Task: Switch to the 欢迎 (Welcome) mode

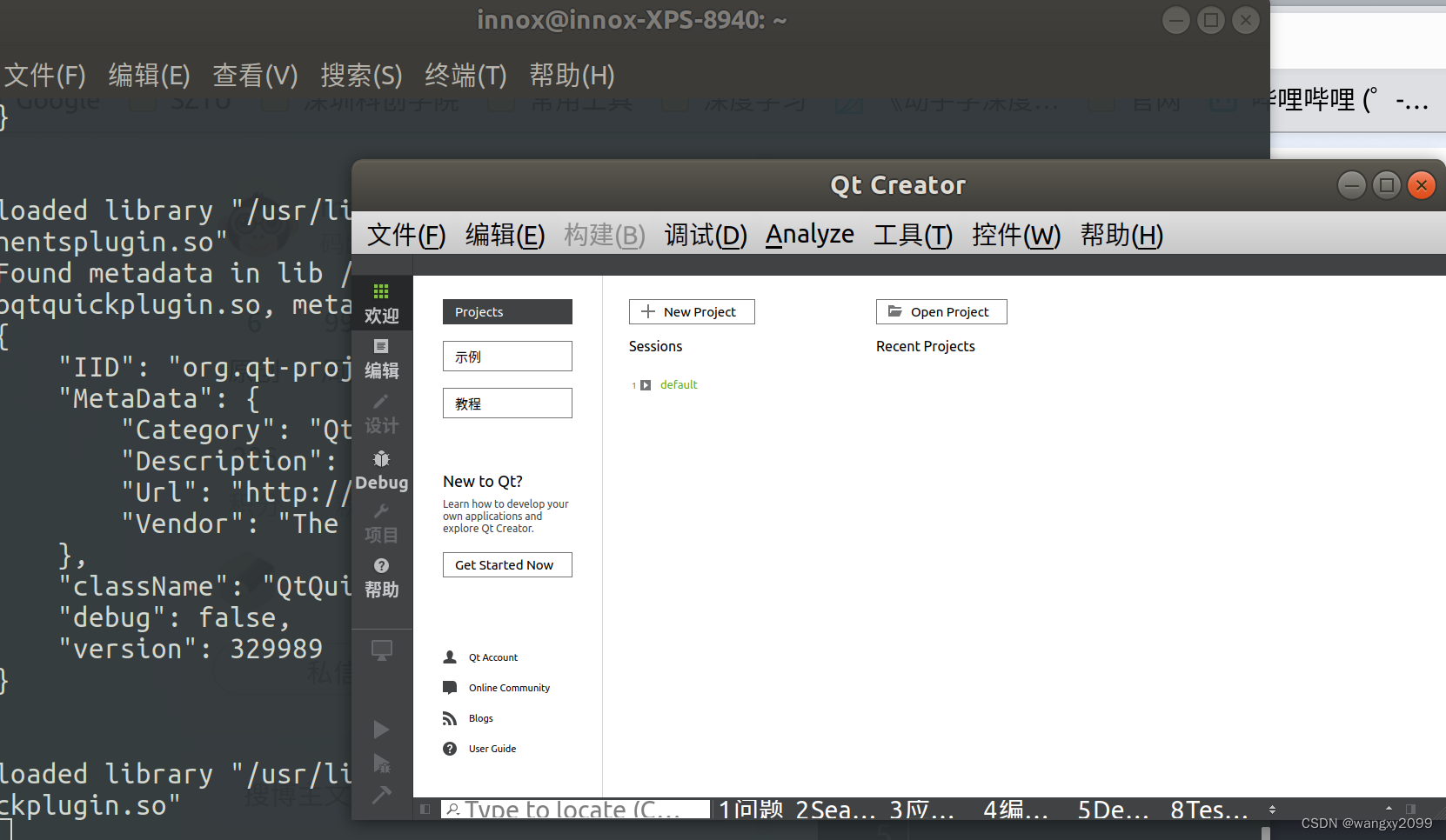Action: [381, 303]
